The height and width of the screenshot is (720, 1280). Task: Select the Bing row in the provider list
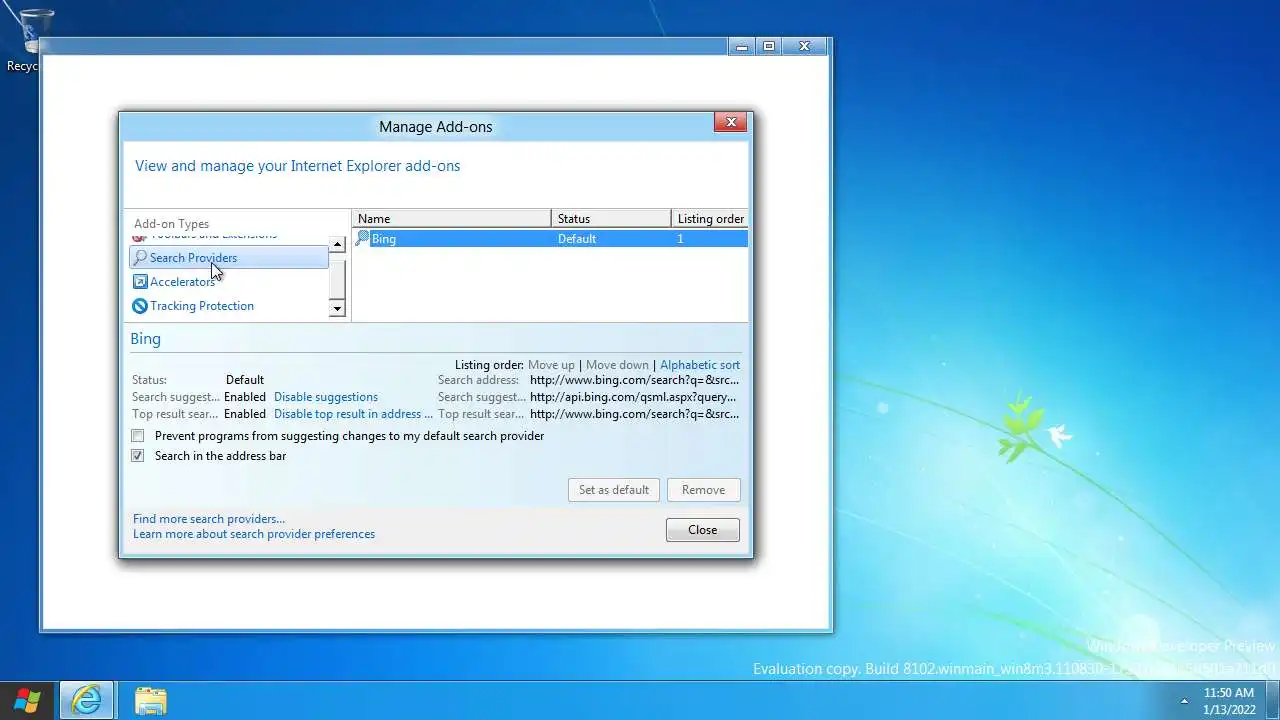(x=550, y=239)
